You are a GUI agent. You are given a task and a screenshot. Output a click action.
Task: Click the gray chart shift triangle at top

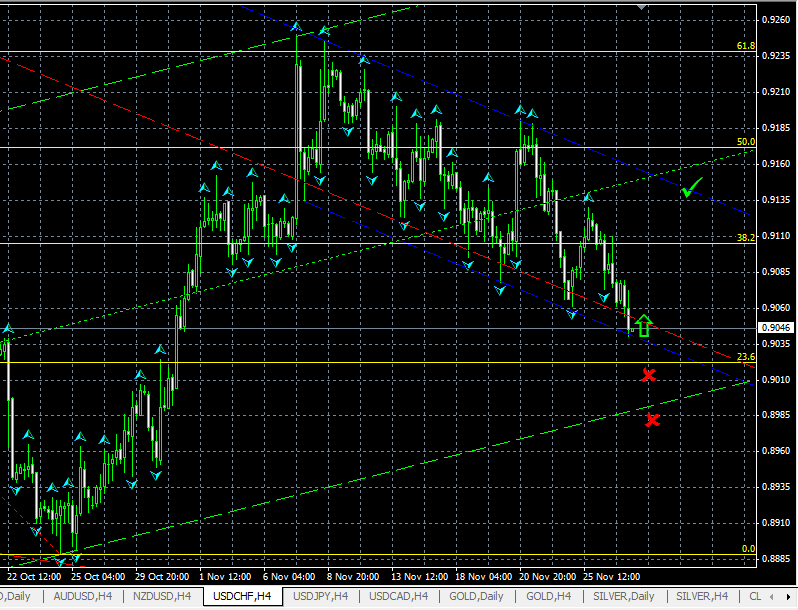[642, 6]
